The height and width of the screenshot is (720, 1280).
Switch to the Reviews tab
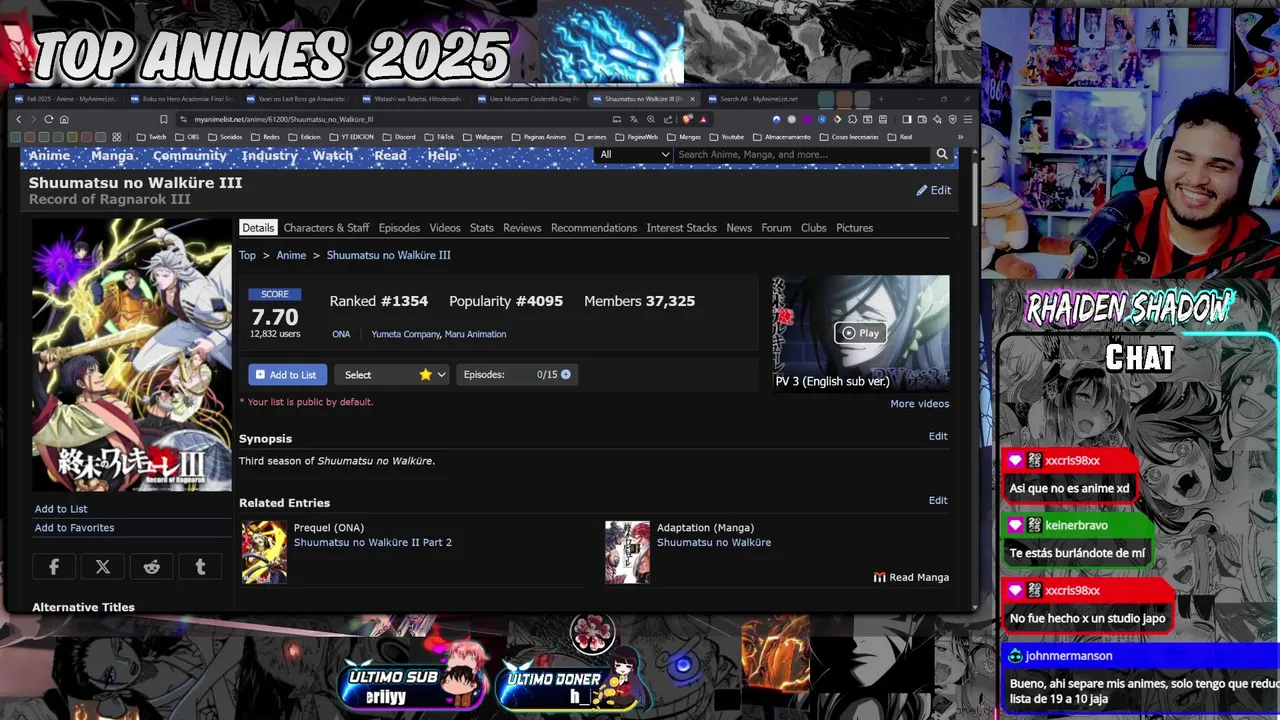tap(522, 228)
